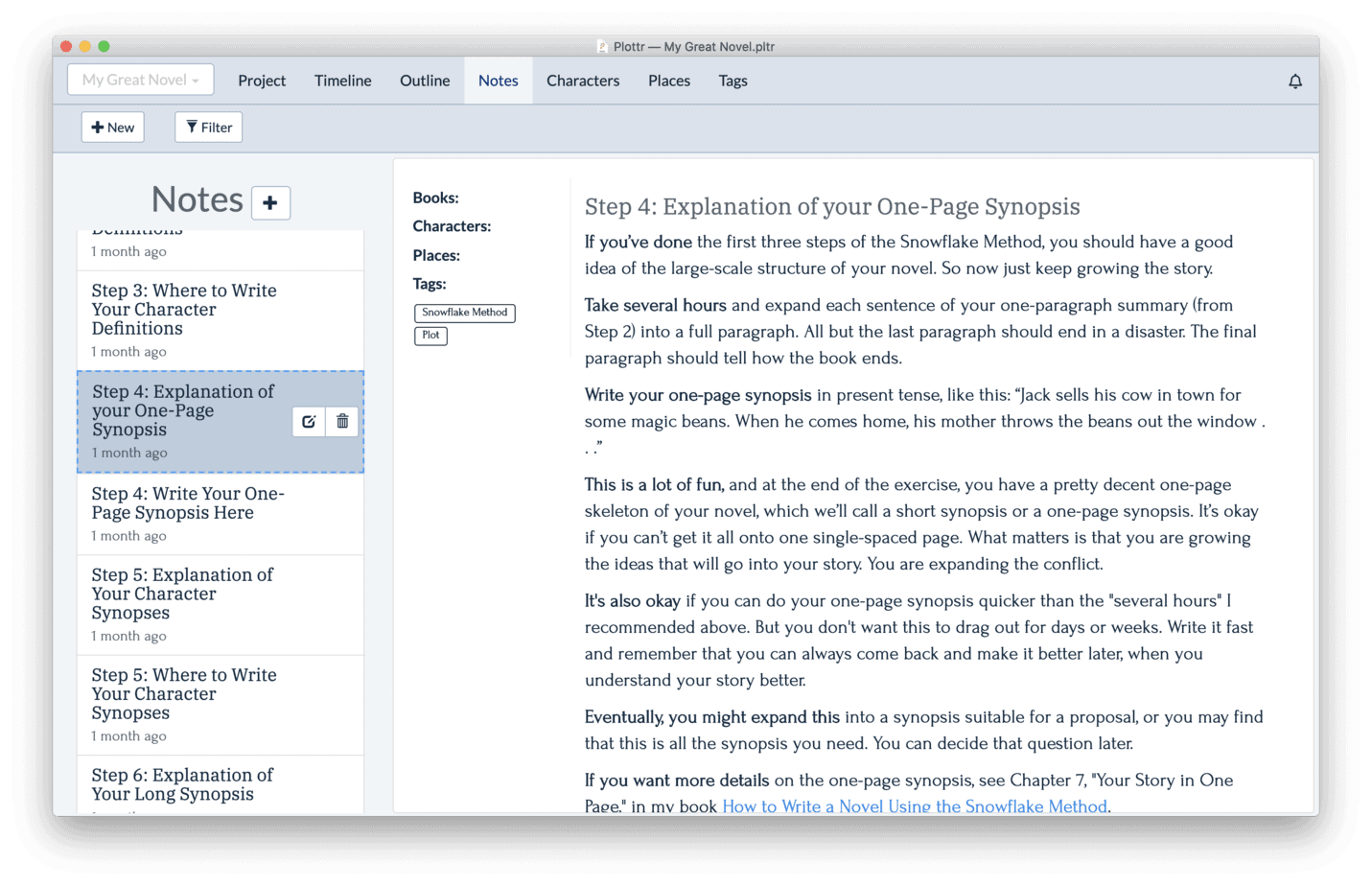Switch to the Timeline tab
The width and height of the screenshot is (1372, 886).
pos(342,81)
